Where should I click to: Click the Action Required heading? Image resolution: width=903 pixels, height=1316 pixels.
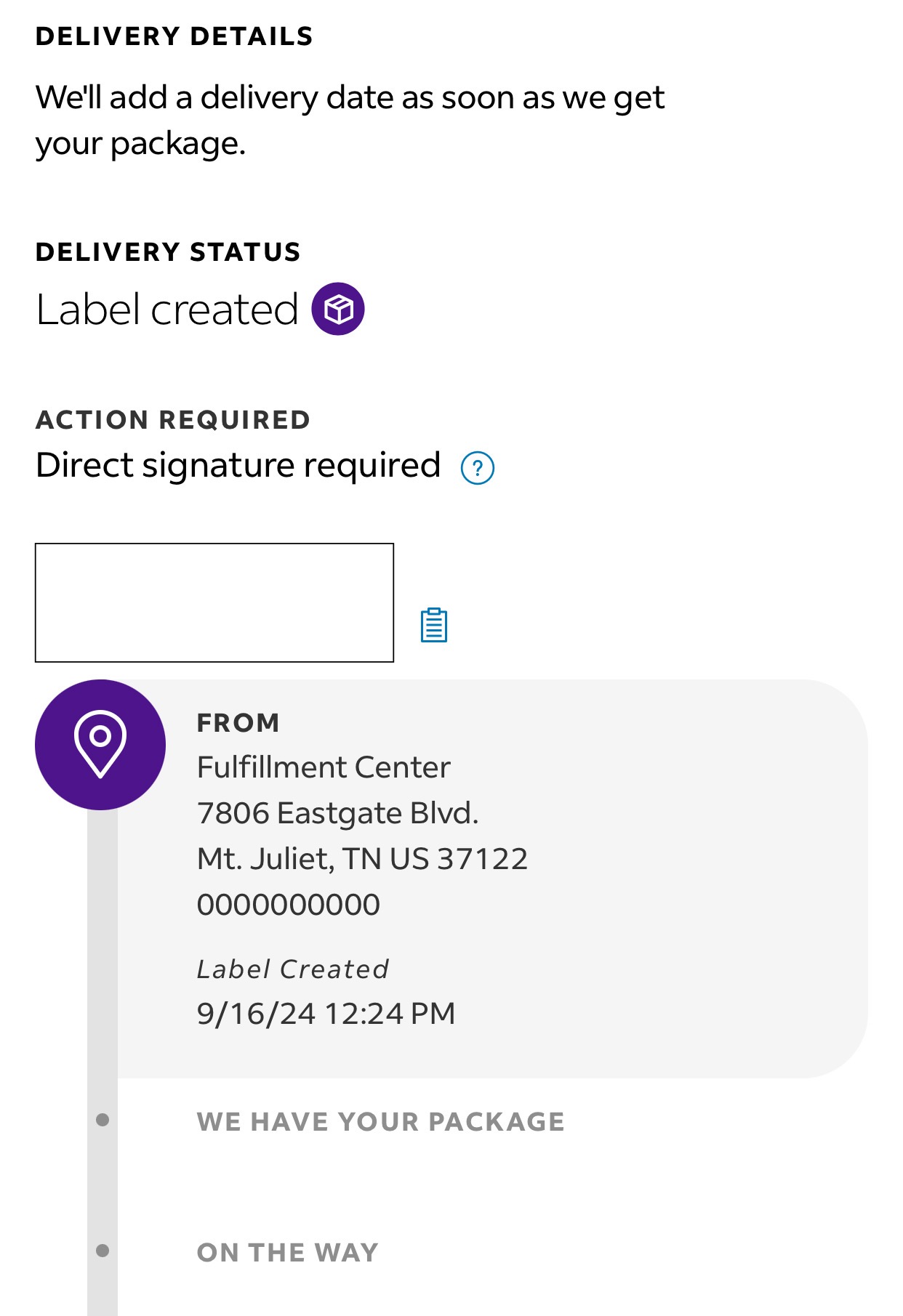point(173,419)
